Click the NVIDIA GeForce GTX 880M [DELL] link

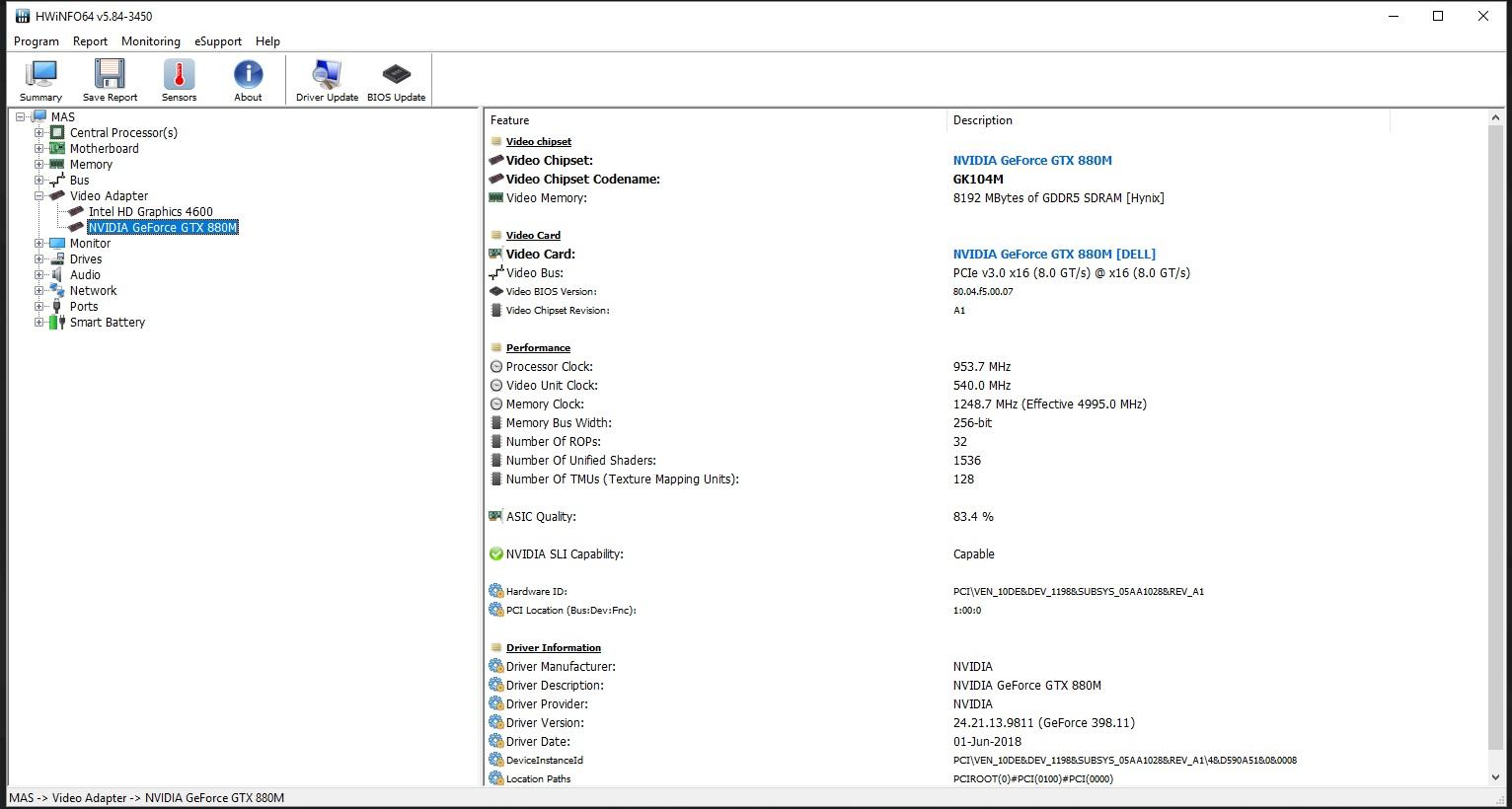pyautogui.click(x=1053, y=254)
